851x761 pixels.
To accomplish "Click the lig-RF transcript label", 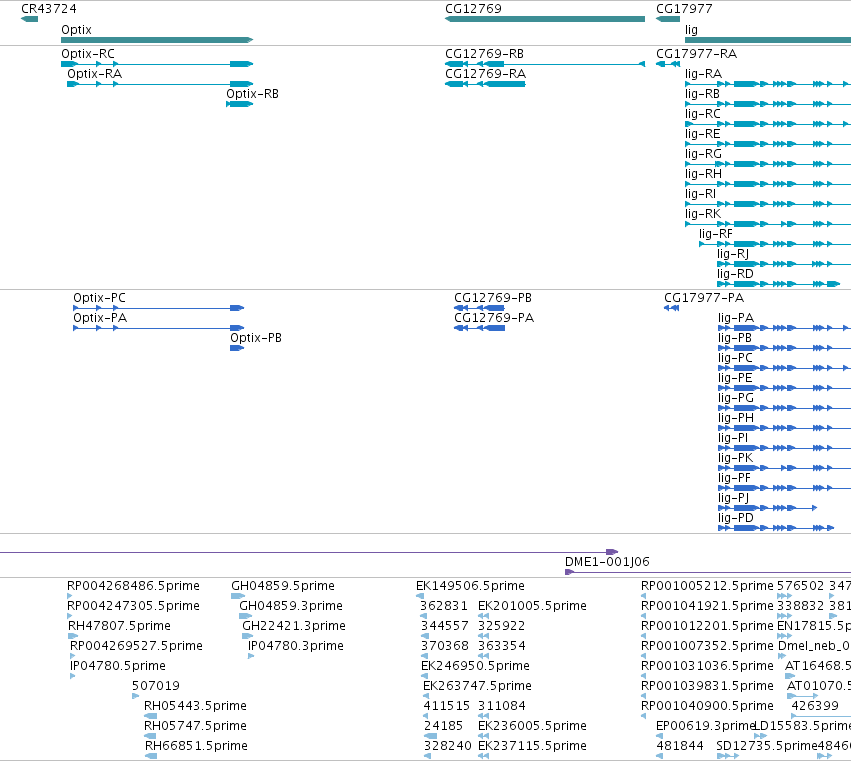I will [x=716, y=234].
